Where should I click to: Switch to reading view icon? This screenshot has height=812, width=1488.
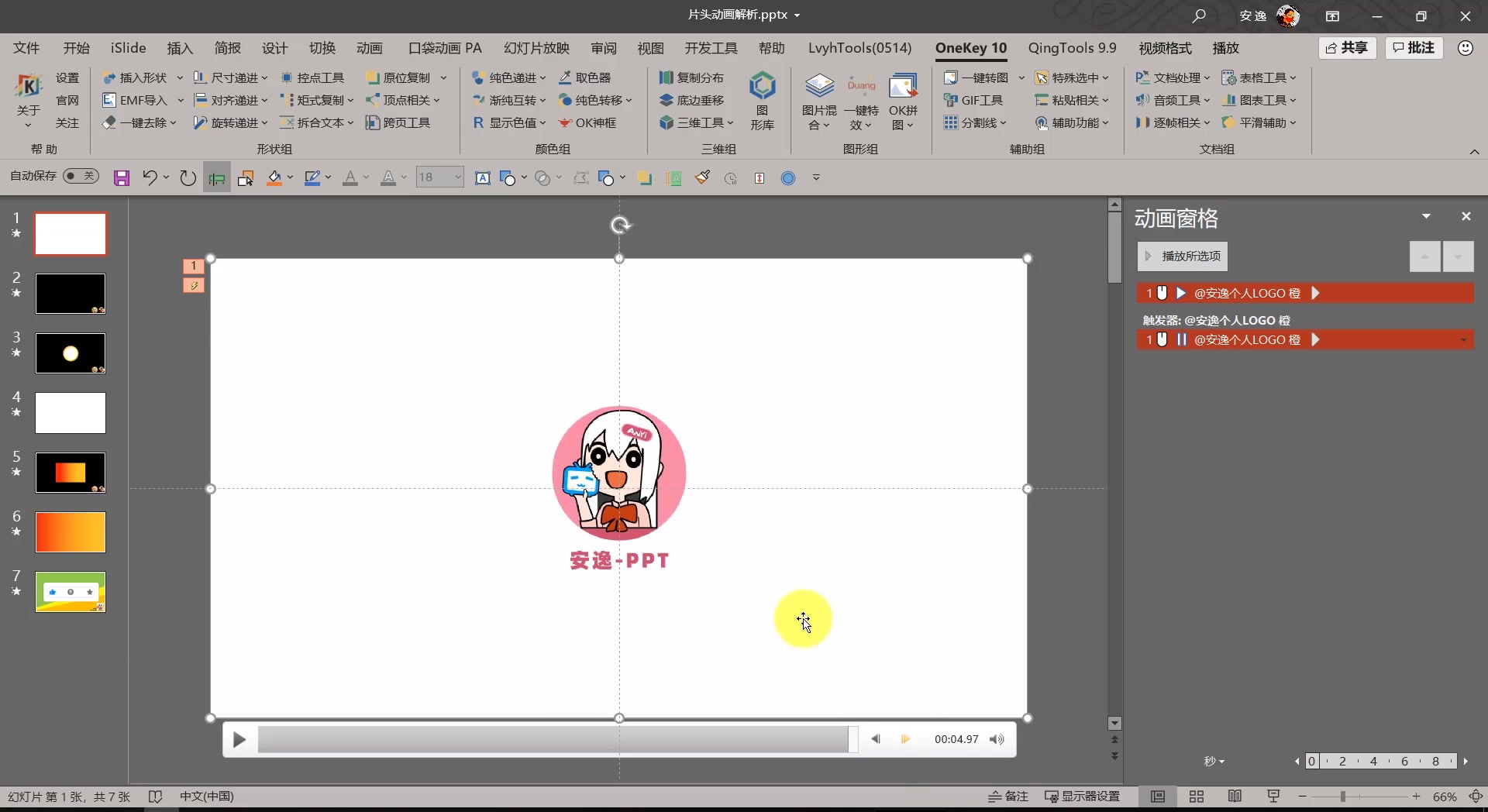coord(1235,797)
